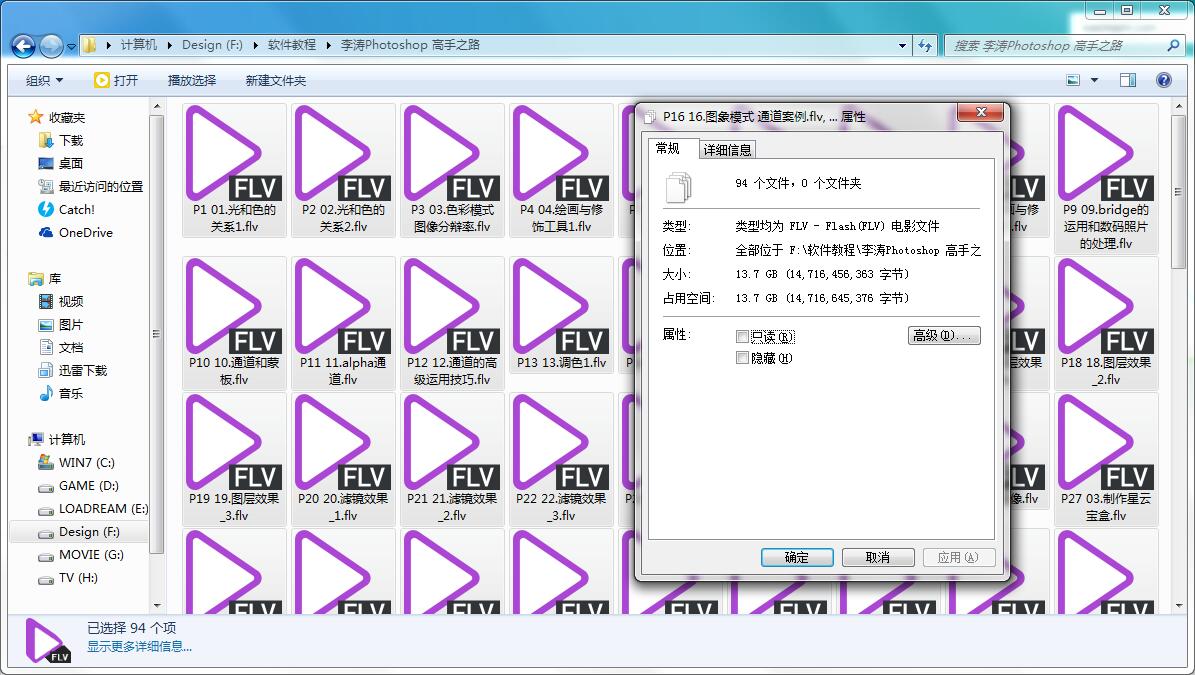1195x675 pixels.
Task: Click the refresh icon in address bar
Action: (x=924, y=45)
